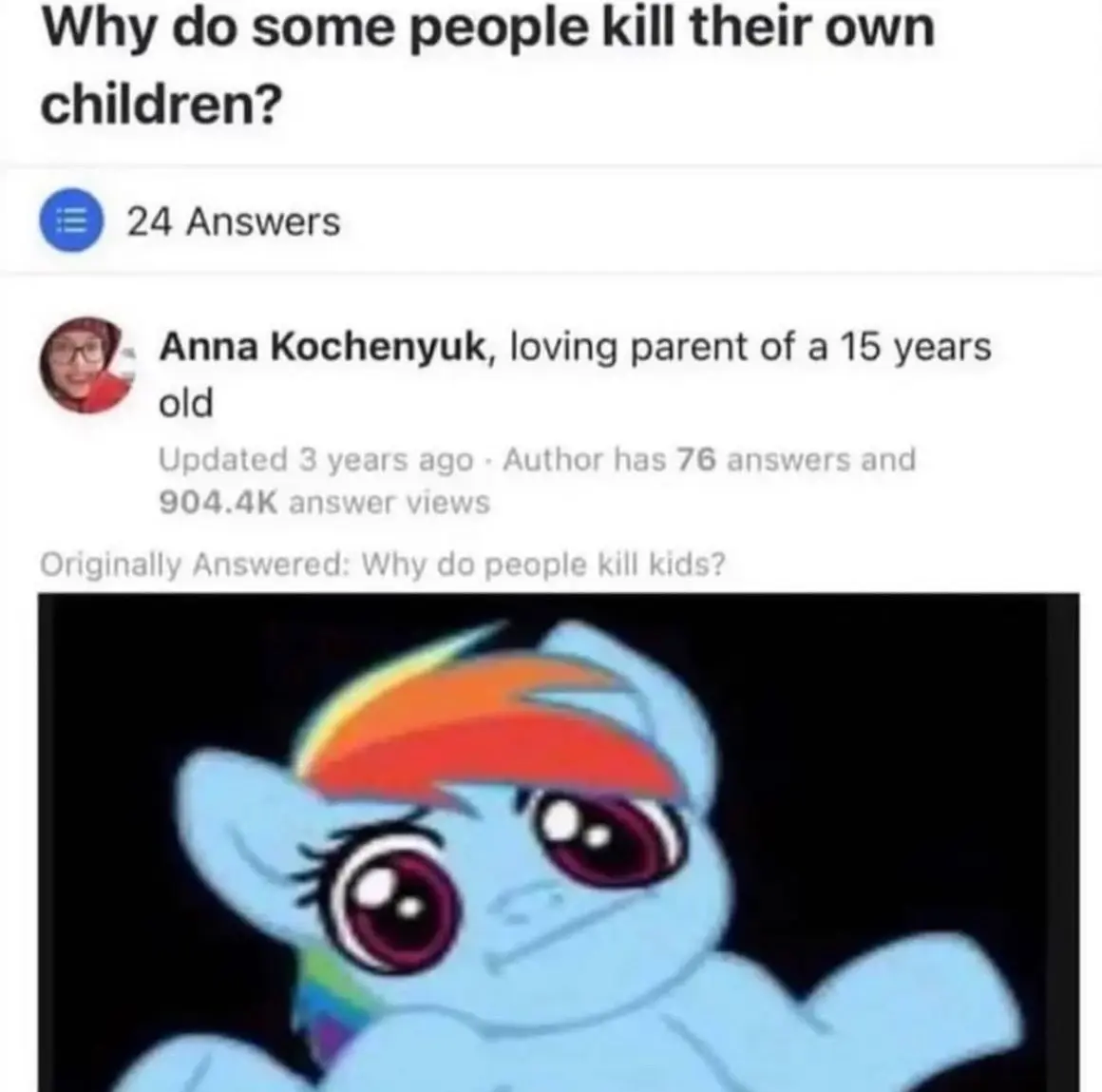Click the word "children?" in the title
The height and width of the screenshot is (1092, 1102).
pyautogui.click(x=161, y=104)
